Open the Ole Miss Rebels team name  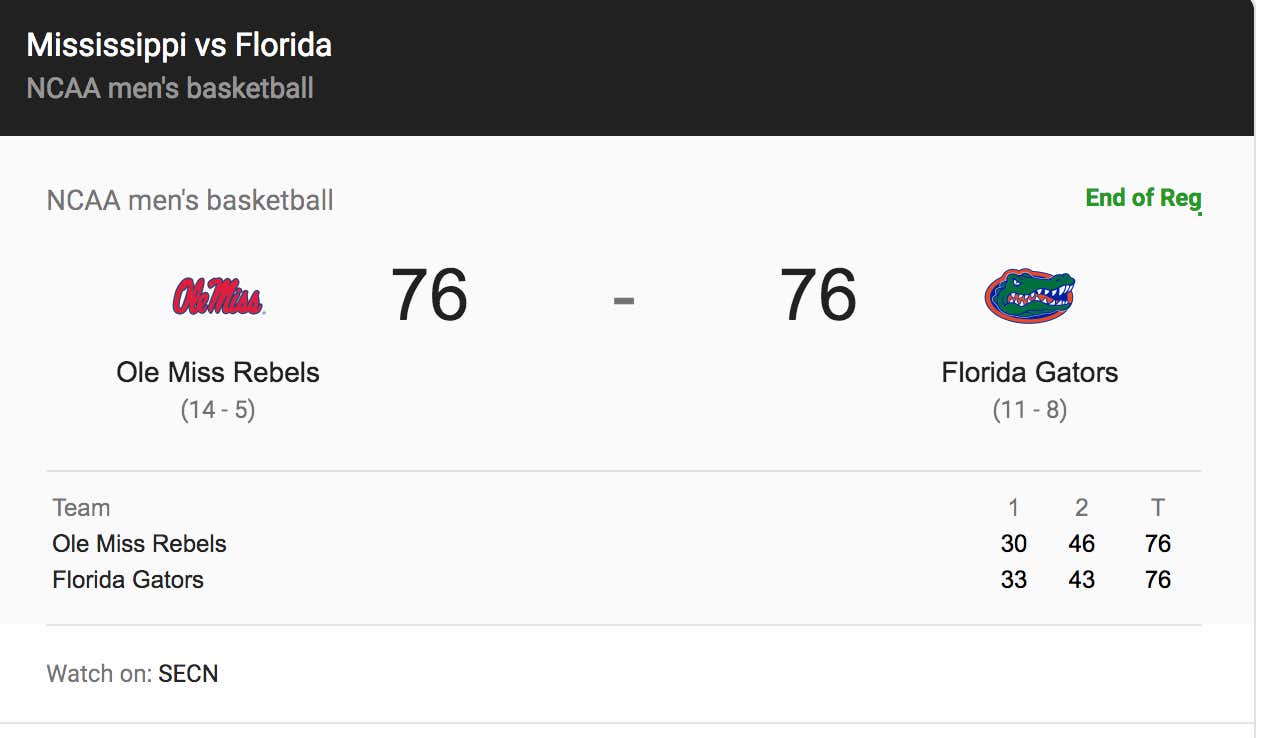pos(218,373)
